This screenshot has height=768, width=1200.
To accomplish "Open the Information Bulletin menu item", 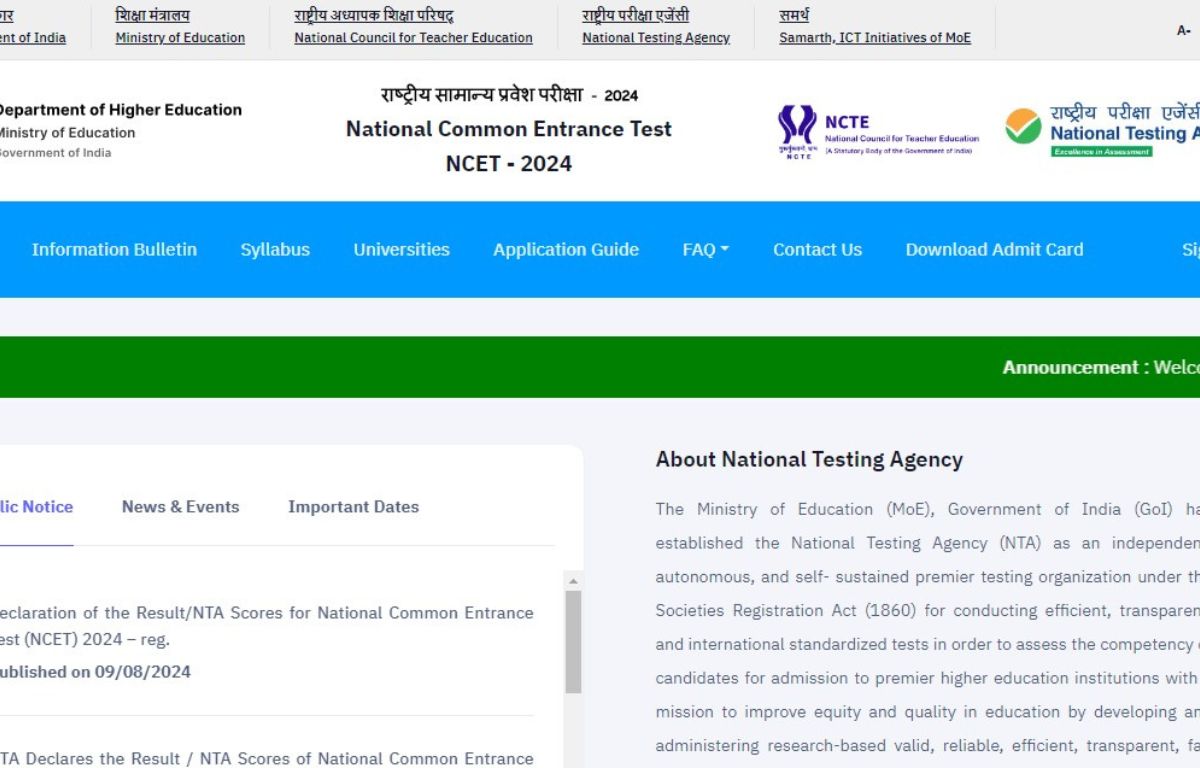I will coord(114,250).
